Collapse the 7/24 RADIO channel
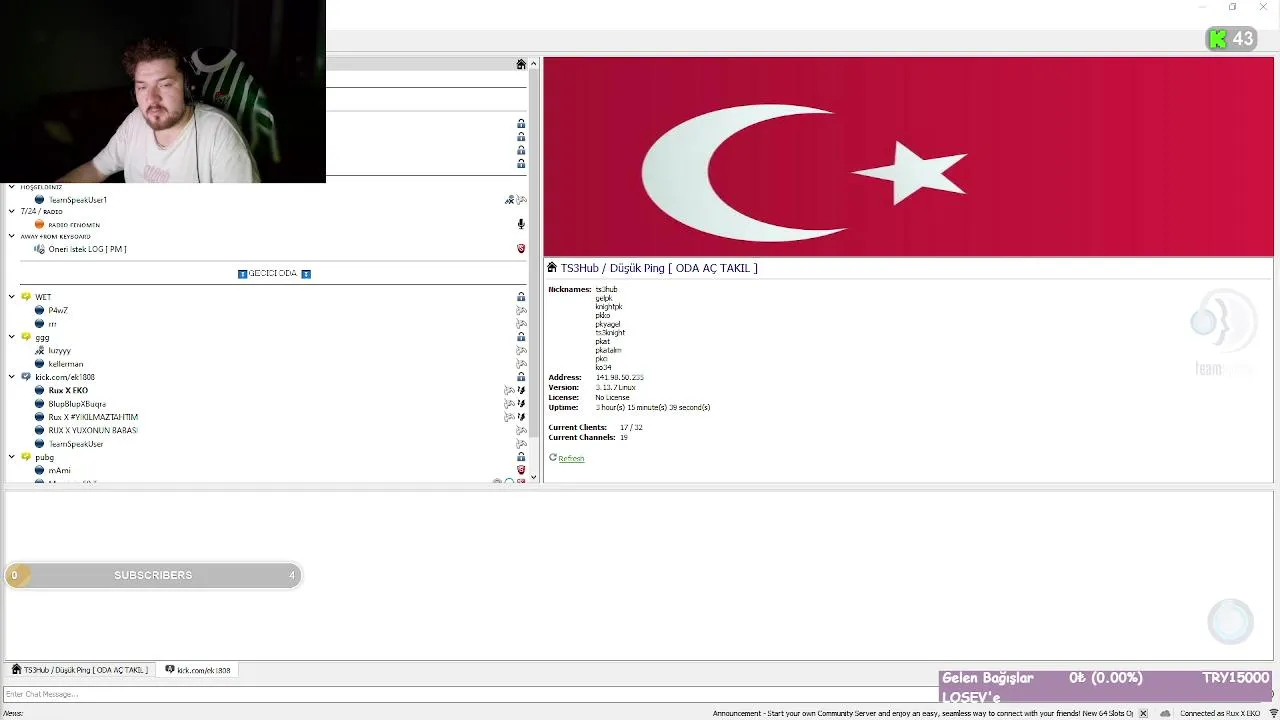 [12, 211]
